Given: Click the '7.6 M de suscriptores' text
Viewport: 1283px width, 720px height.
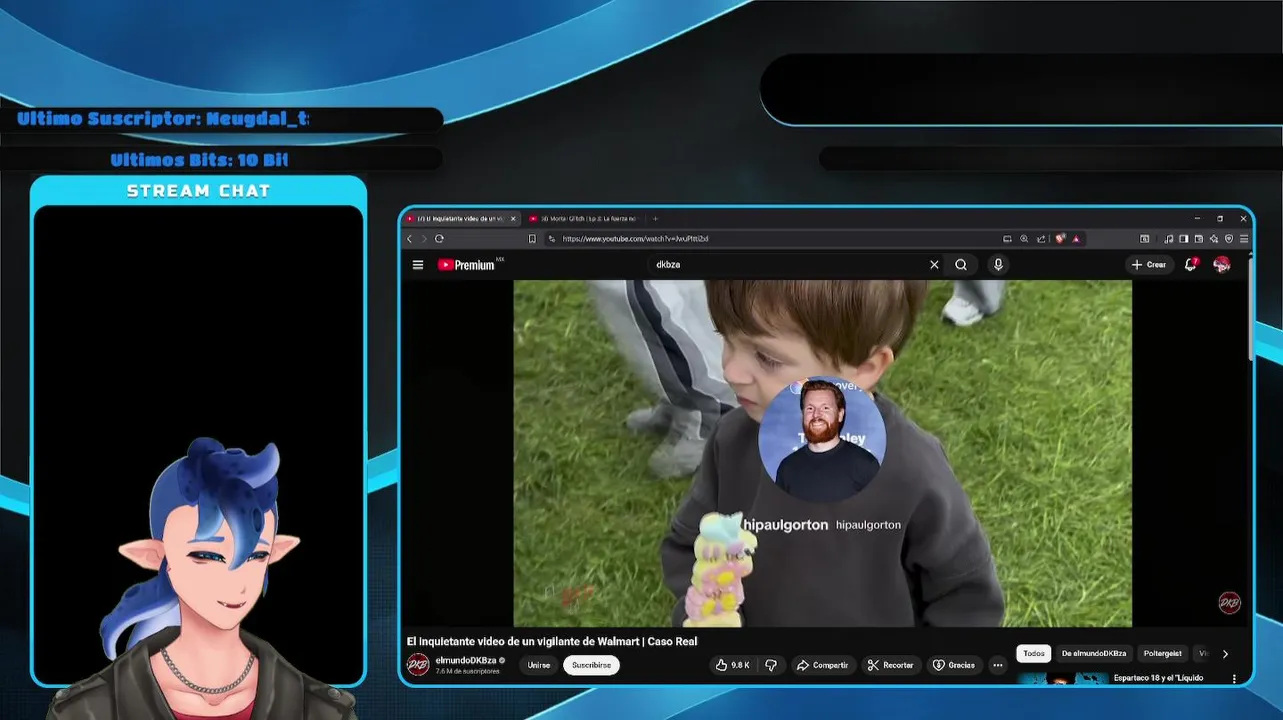Looking at the screenshot, I should (467, 671).
